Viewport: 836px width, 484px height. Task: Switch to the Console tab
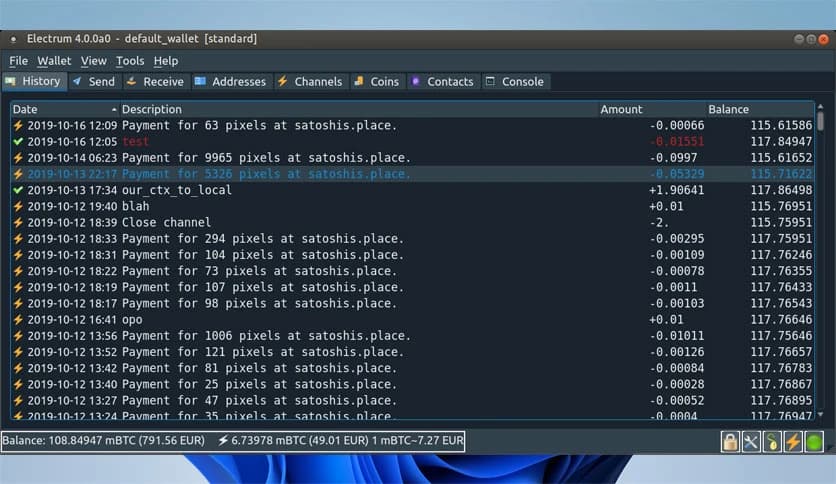coord(515,82)
